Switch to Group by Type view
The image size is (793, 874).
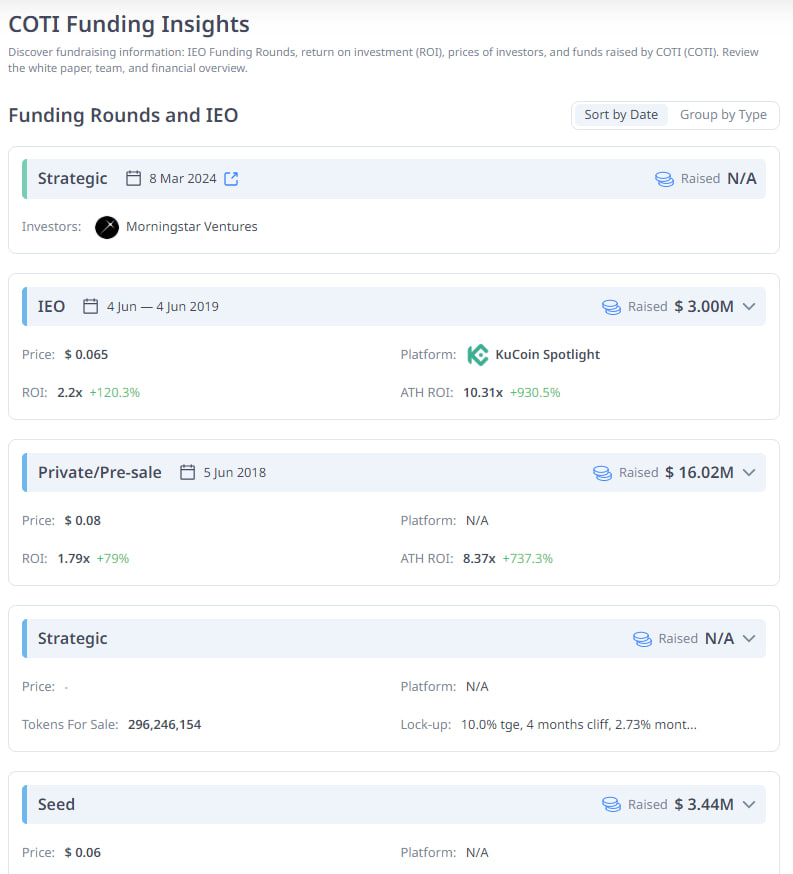[x=723, y=115]
